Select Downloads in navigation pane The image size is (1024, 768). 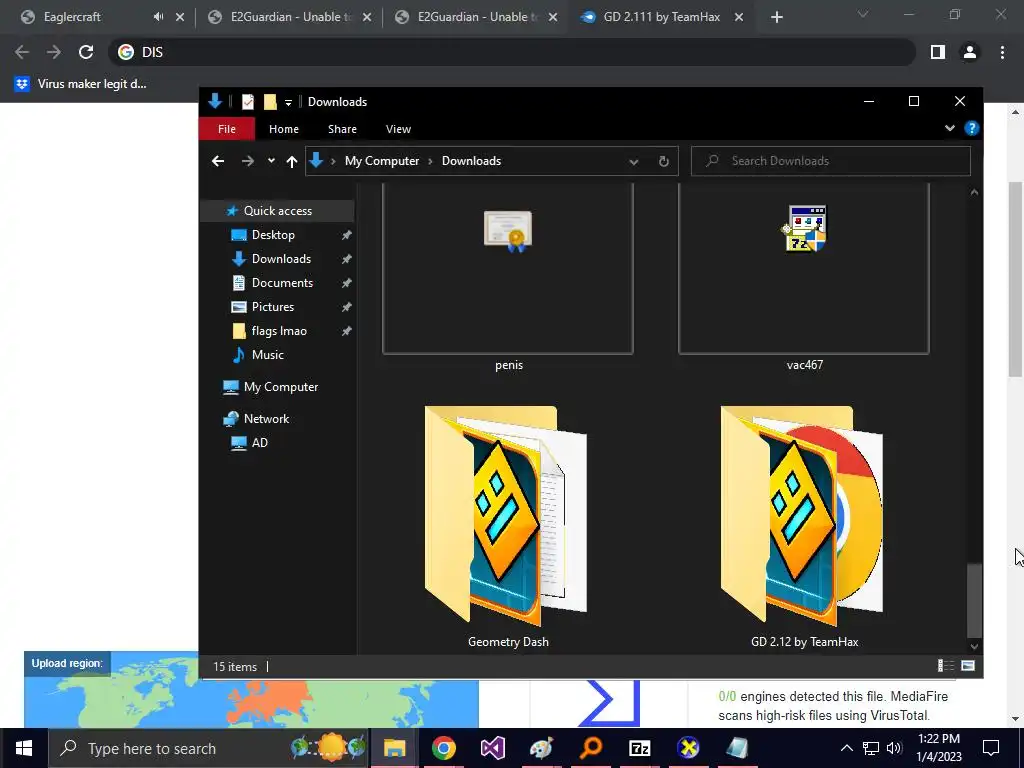click(281, 259)
